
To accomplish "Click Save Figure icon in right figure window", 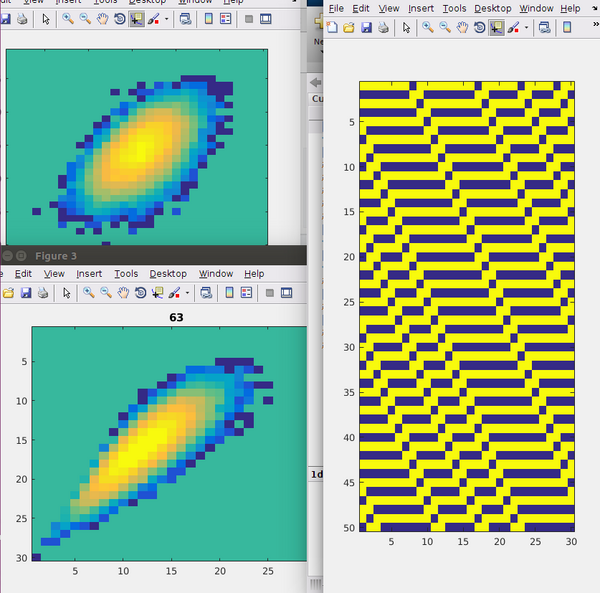I will (366, 28).
